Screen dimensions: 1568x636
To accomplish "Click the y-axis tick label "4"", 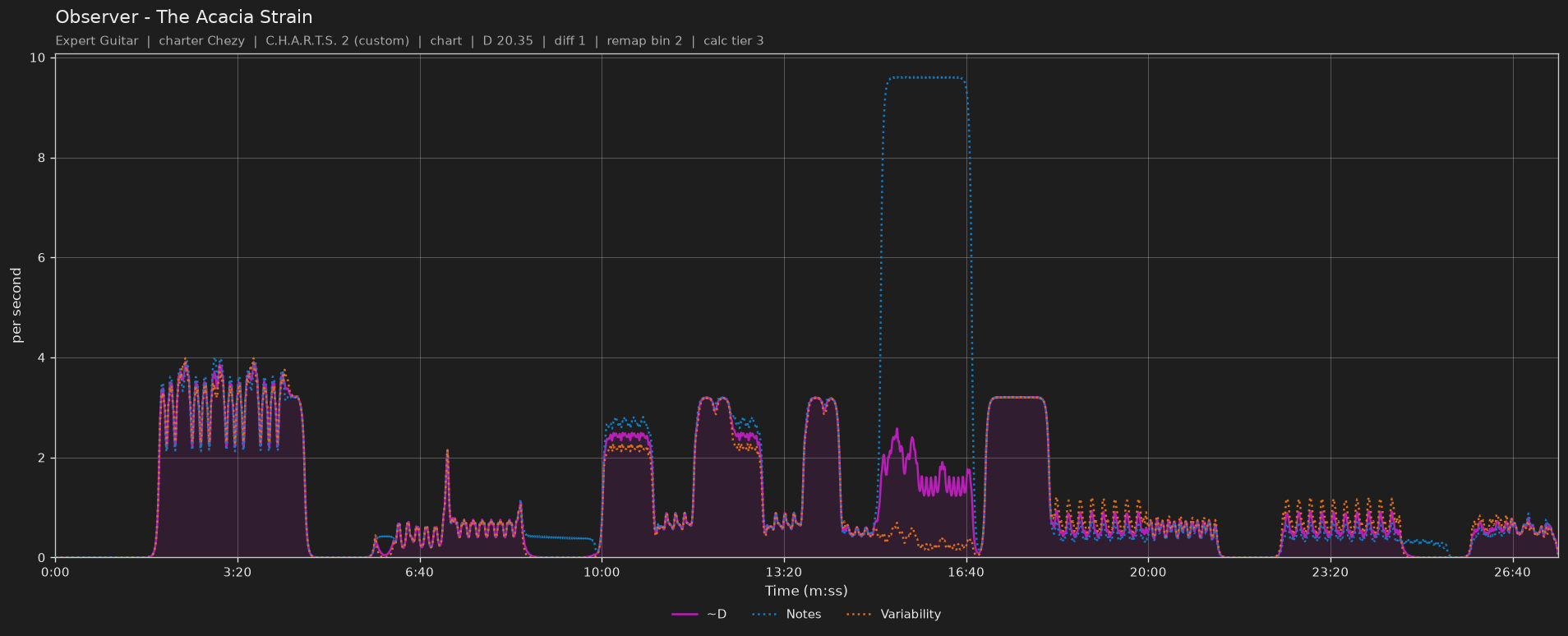I will pos(41,358).
